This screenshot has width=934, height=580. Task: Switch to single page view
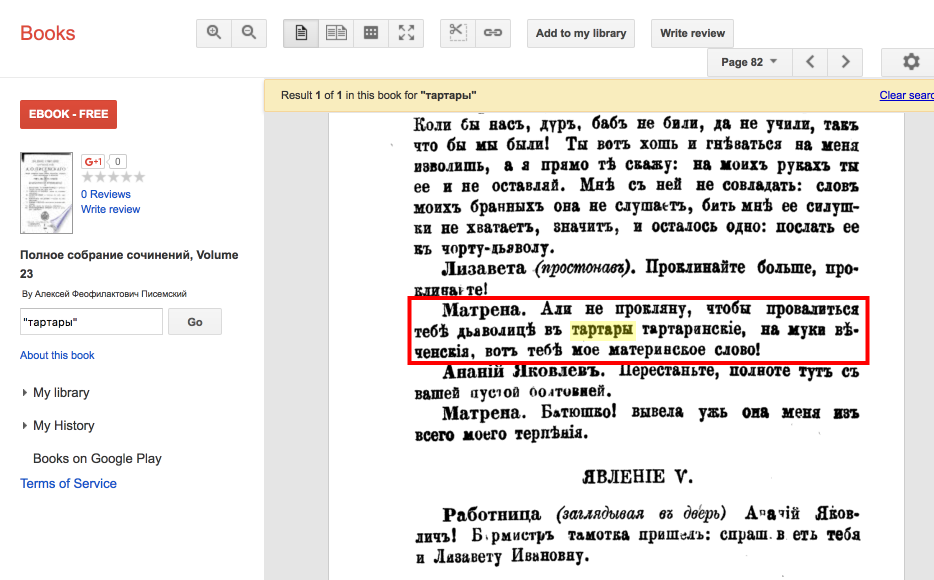pos(301,33)
